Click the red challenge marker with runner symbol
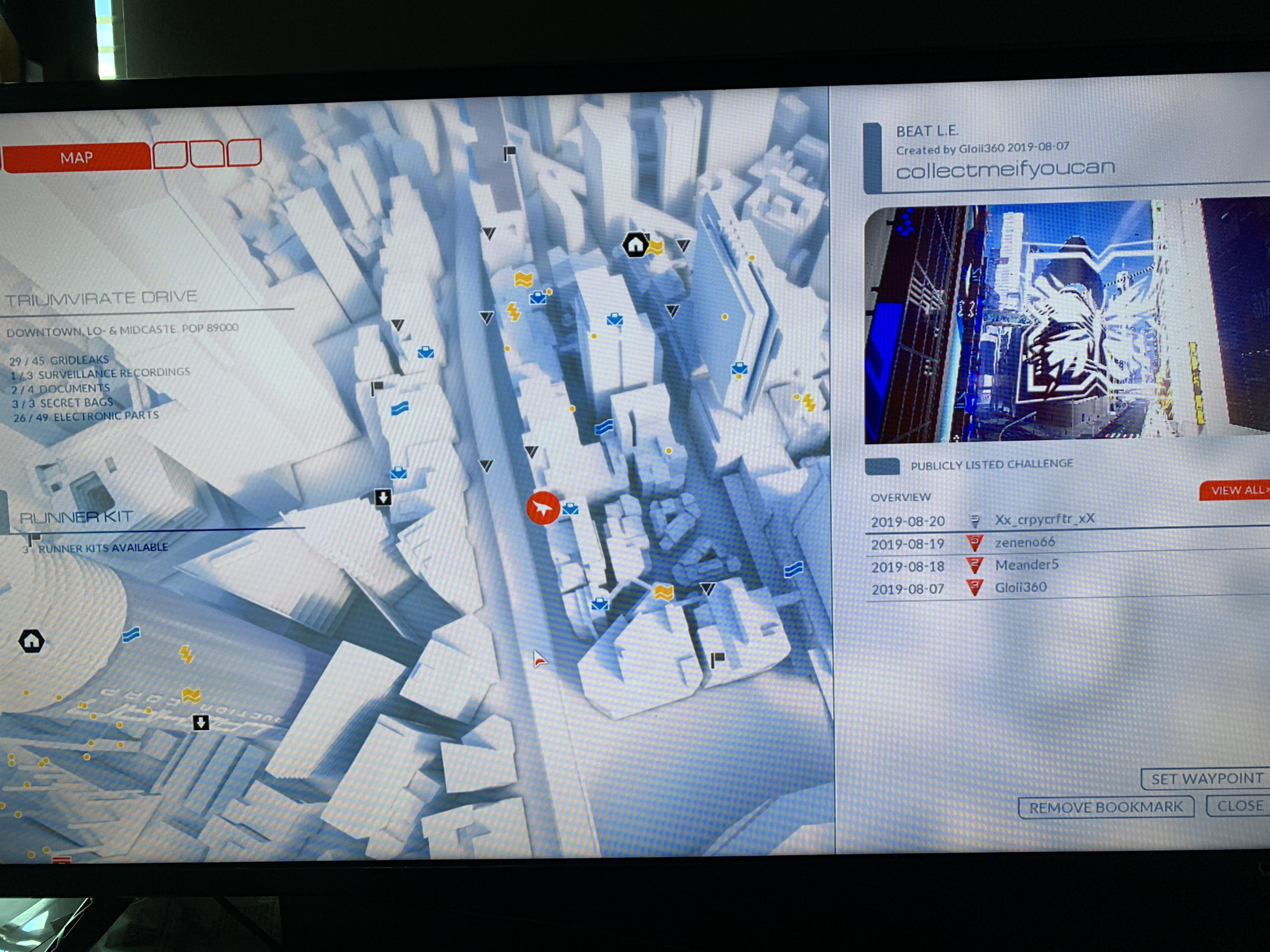1270x952 pixels. point(543,507)
